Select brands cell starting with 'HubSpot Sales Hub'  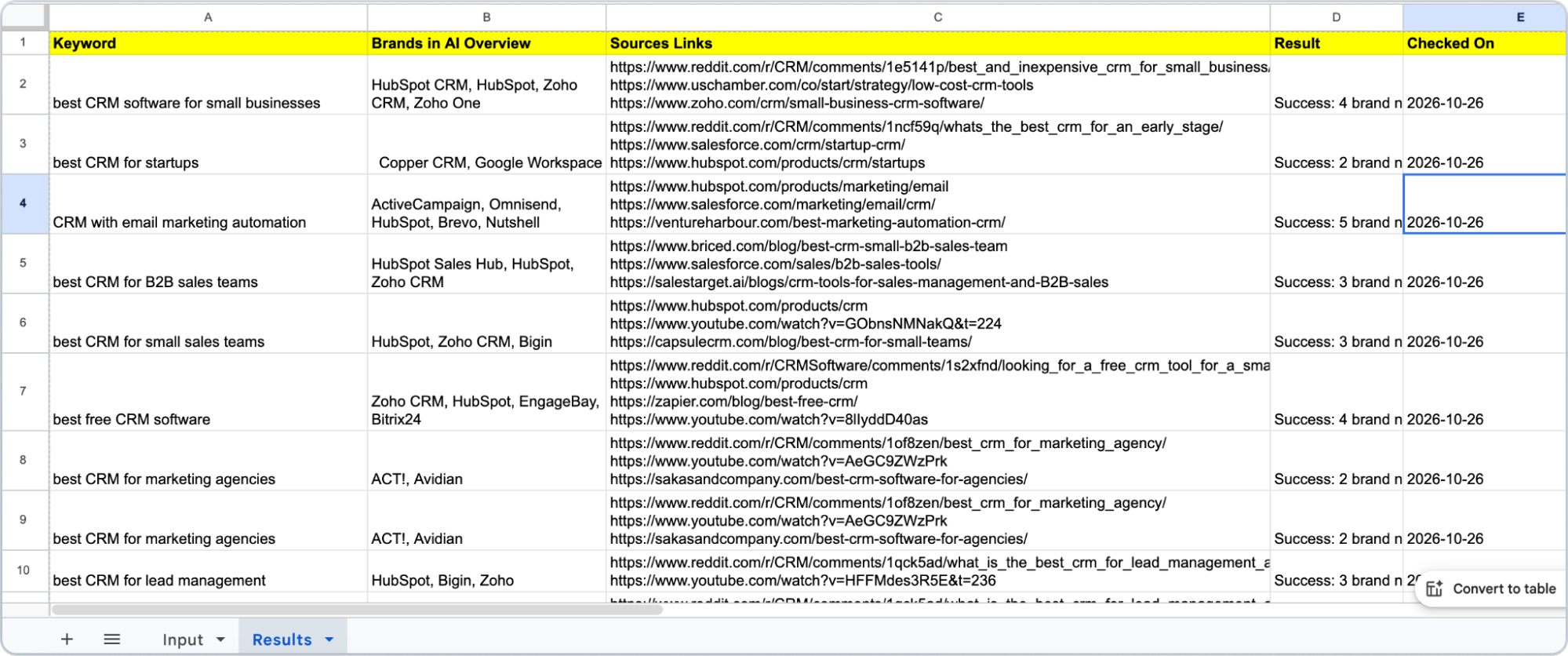[486, 264]
